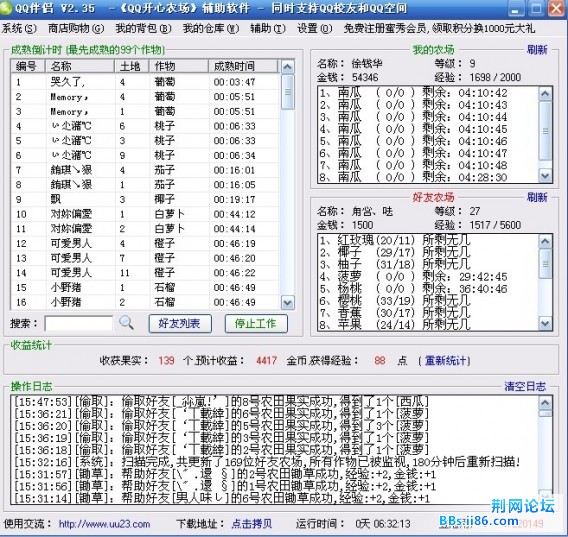568x537 pixels.
Task: Click the 金钱 54346 value in 我的农场
Action: click(x=365, y=77)
